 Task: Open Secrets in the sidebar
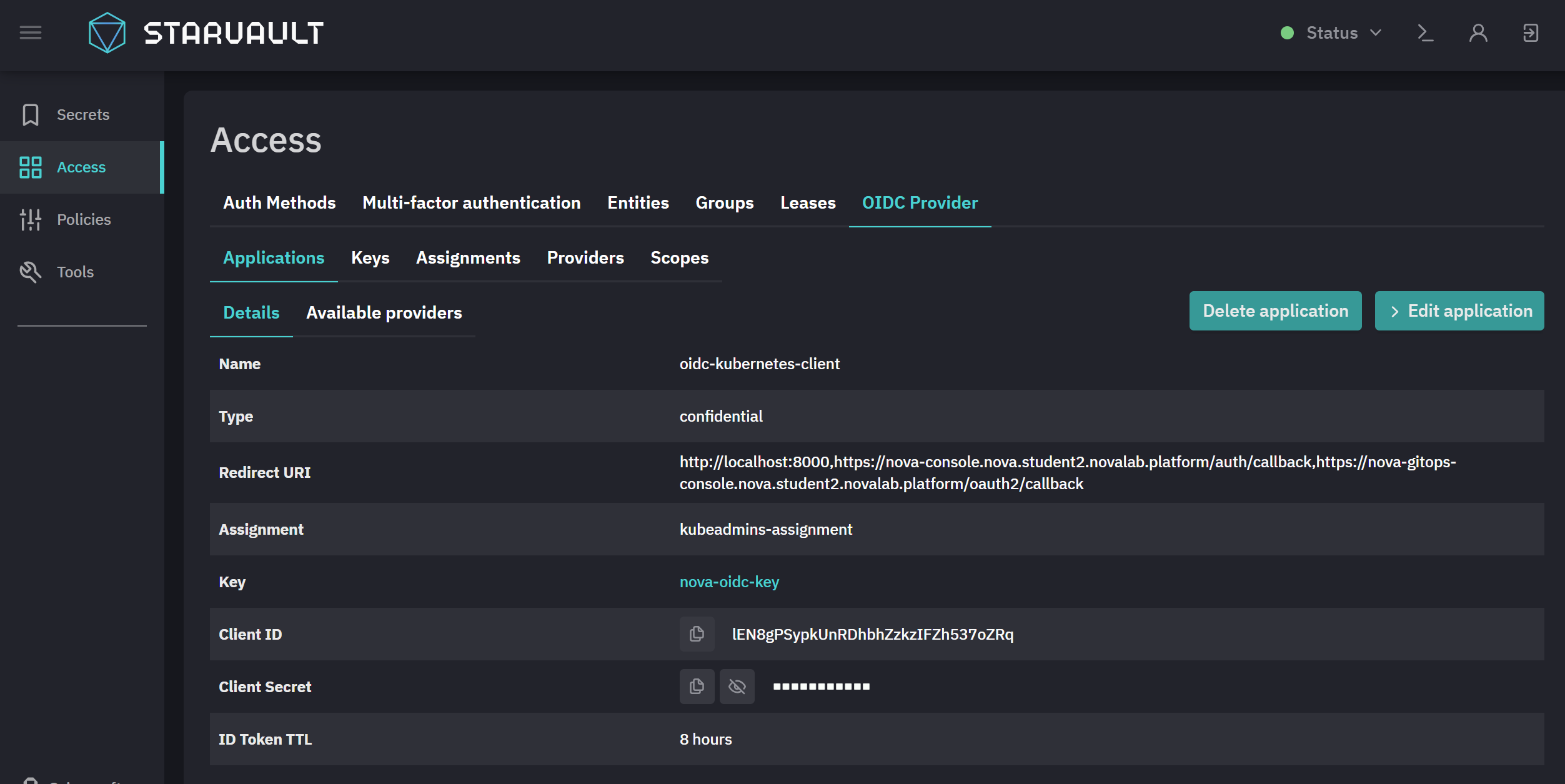(82, 115)
